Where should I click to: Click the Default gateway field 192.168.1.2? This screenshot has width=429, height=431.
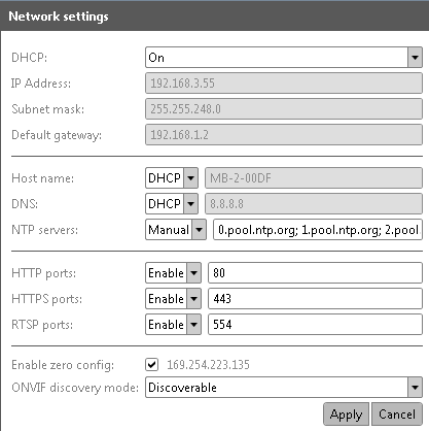284,135
